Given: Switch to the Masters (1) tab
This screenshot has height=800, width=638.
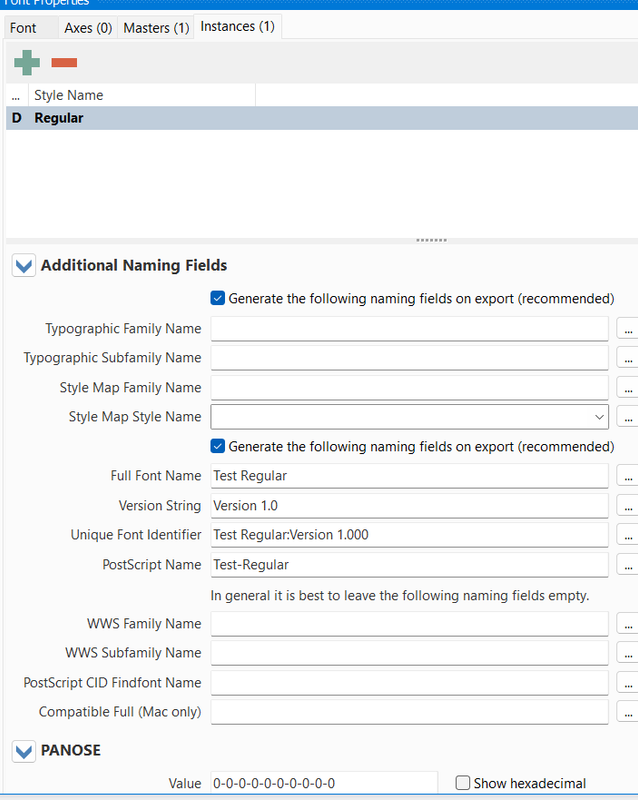Looking at the screenshot, I should (156, 28).
